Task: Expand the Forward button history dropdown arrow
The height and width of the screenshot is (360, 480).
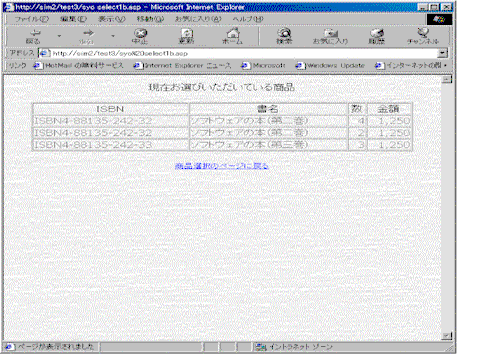Action: [113, 36]
